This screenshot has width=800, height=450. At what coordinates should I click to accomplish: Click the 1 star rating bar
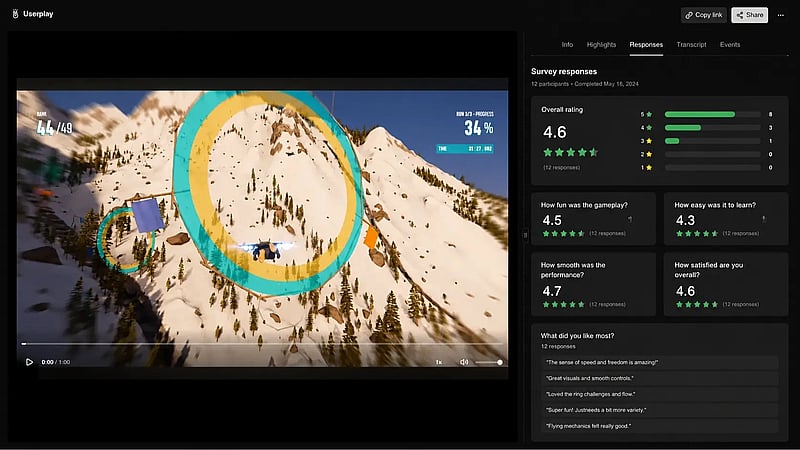click(712, 167)
